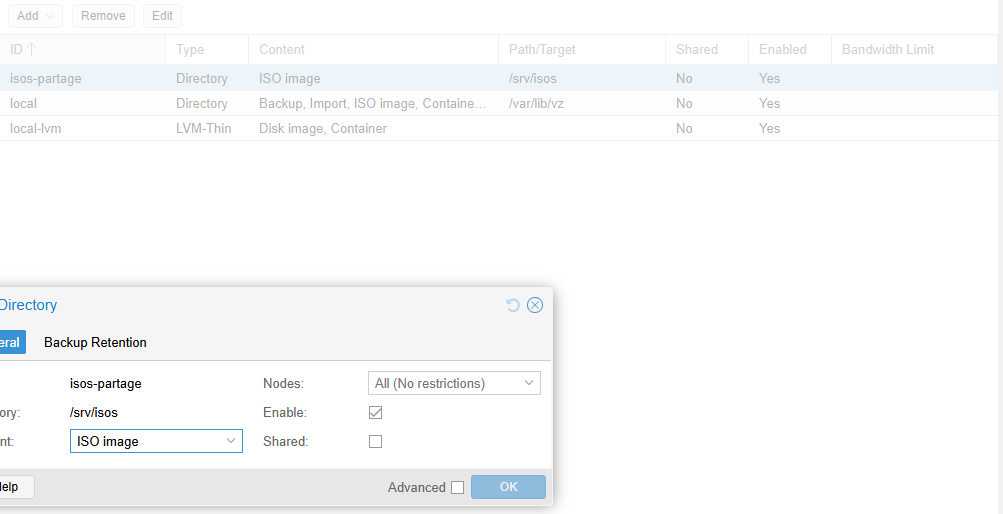Screen dimensions: 1003x514
Task: Switch to the Backup Retention tab
Action: tap(95, 343)
